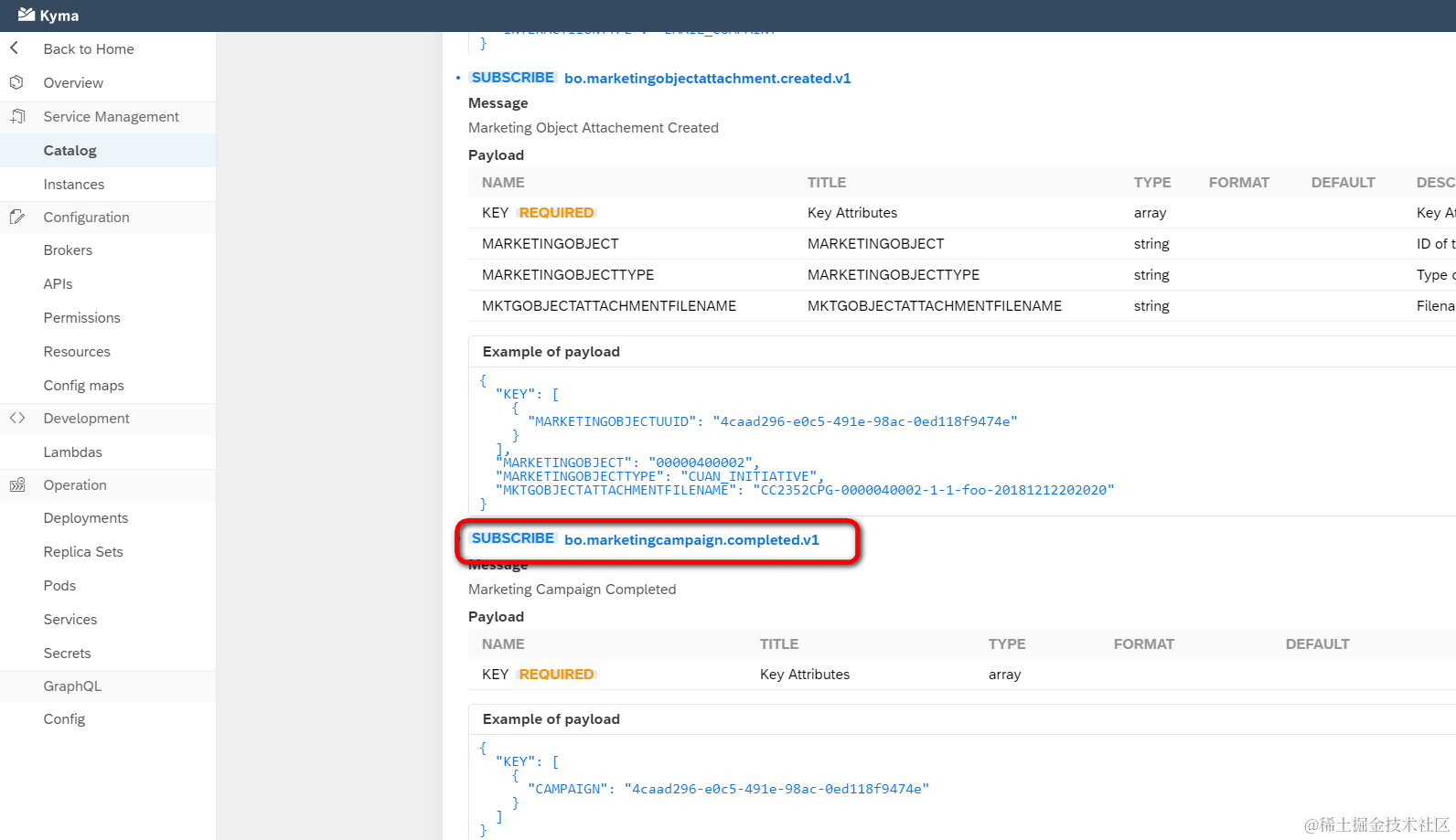
Task: Click KEY REQUIRED row in first payload table
Action: [962, 213]
